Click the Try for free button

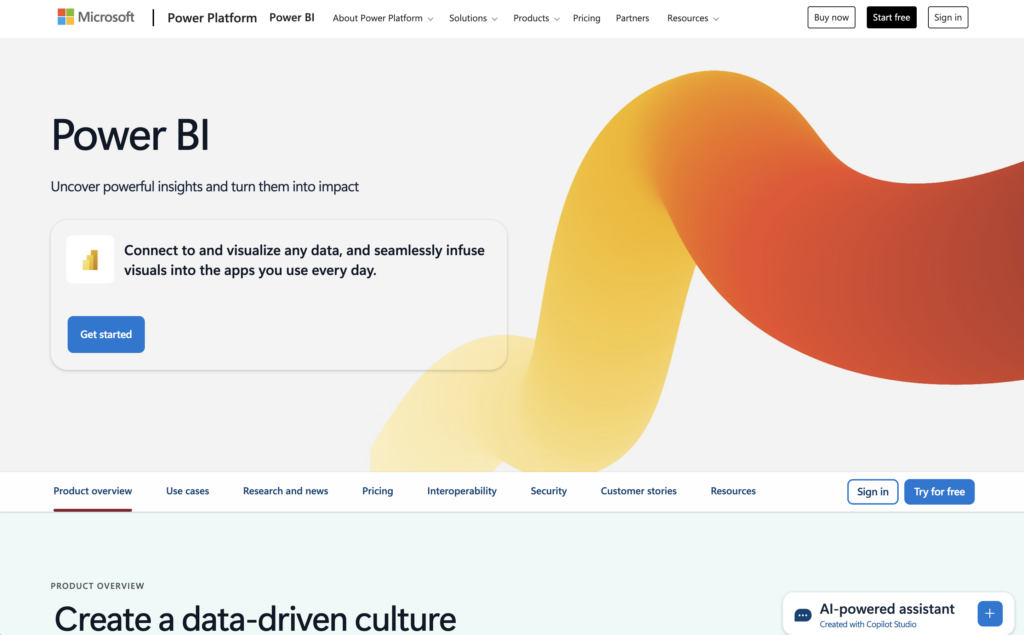pos(939,492)
